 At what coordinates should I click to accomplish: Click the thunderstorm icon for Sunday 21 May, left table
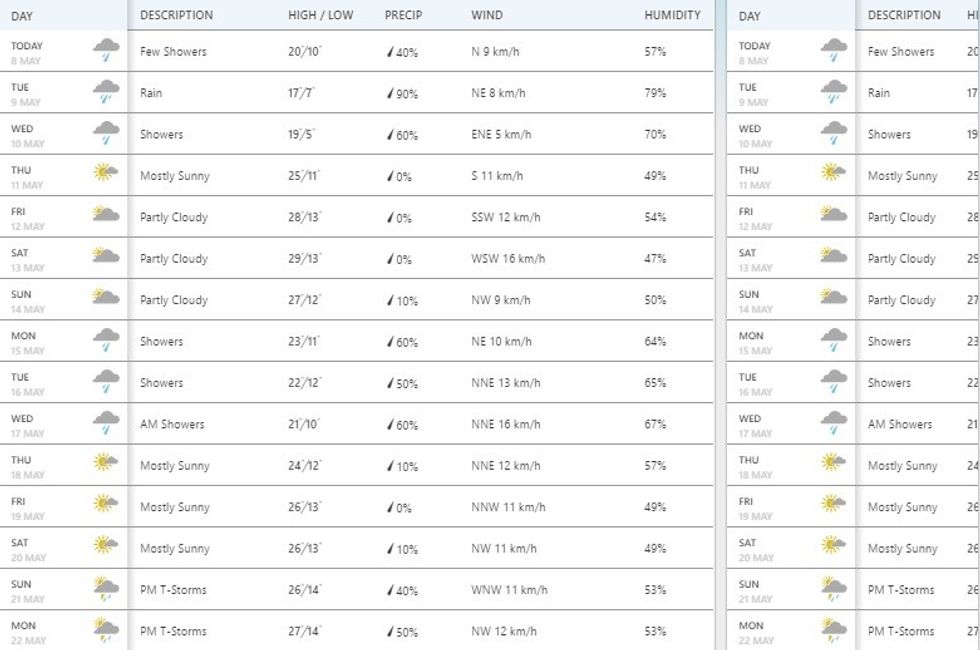(x=106, y=589)
